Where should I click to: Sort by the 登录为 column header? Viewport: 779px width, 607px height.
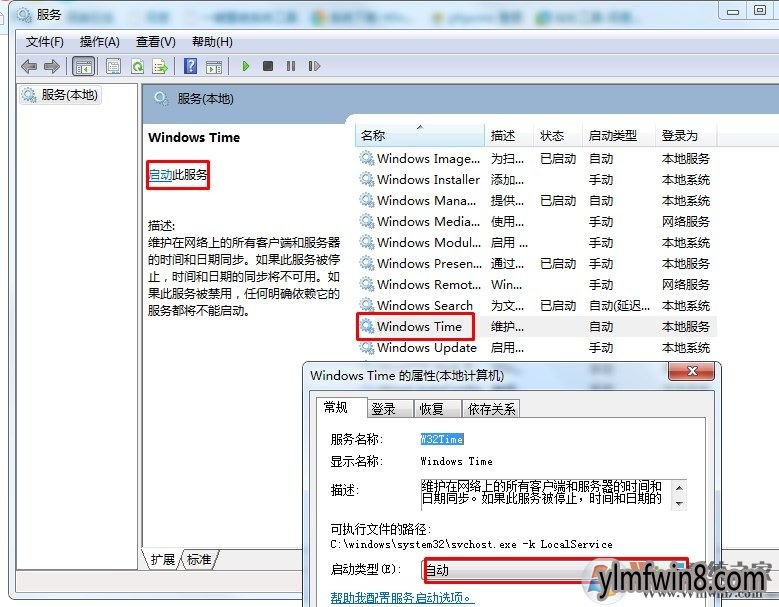click(686, 136)
